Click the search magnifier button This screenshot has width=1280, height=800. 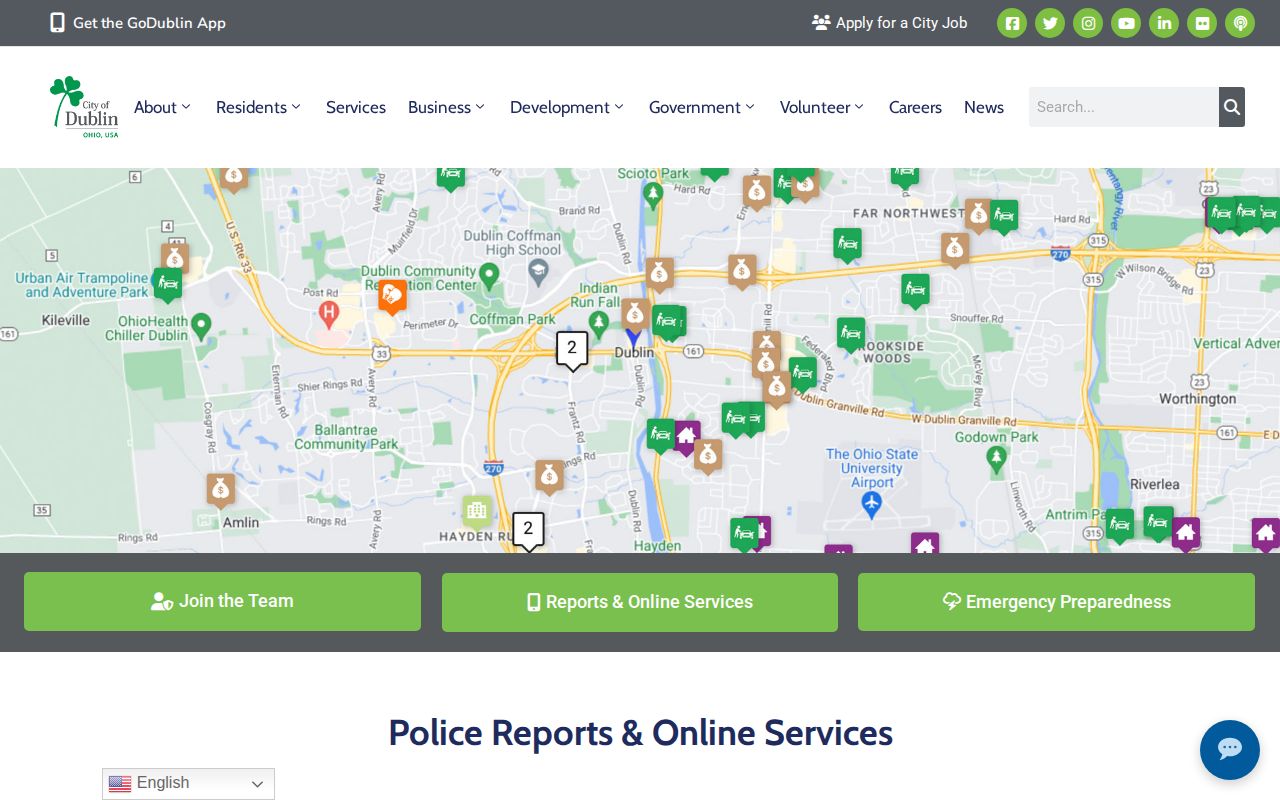1232,107
